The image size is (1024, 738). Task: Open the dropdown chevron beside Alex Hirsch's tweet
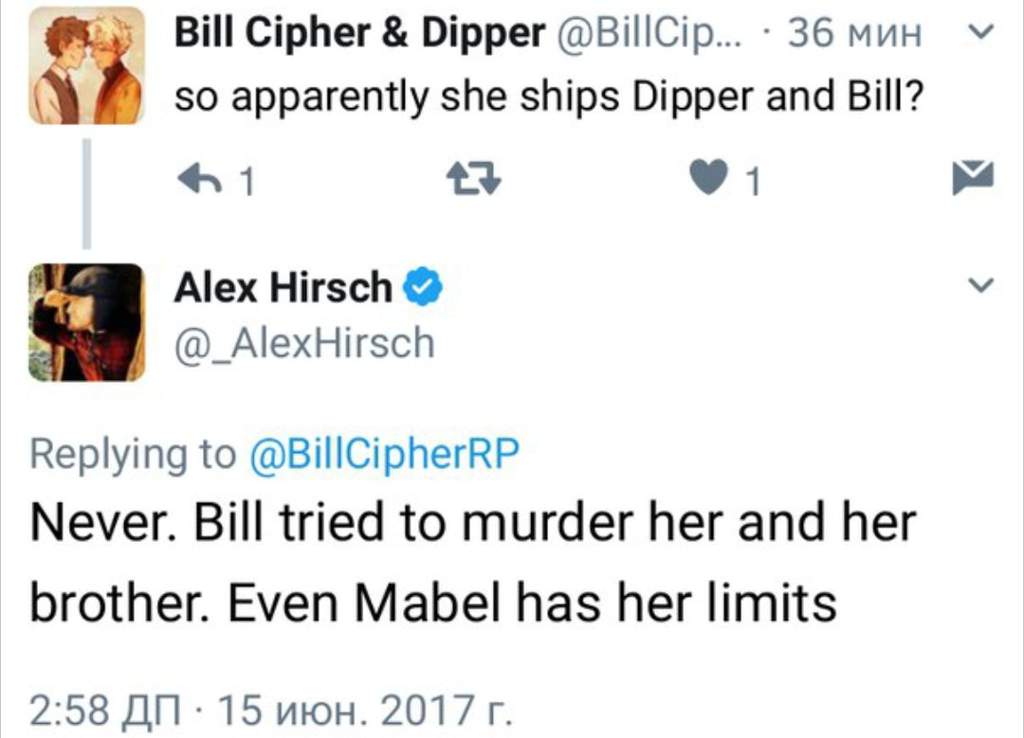[x=980, y=285]
